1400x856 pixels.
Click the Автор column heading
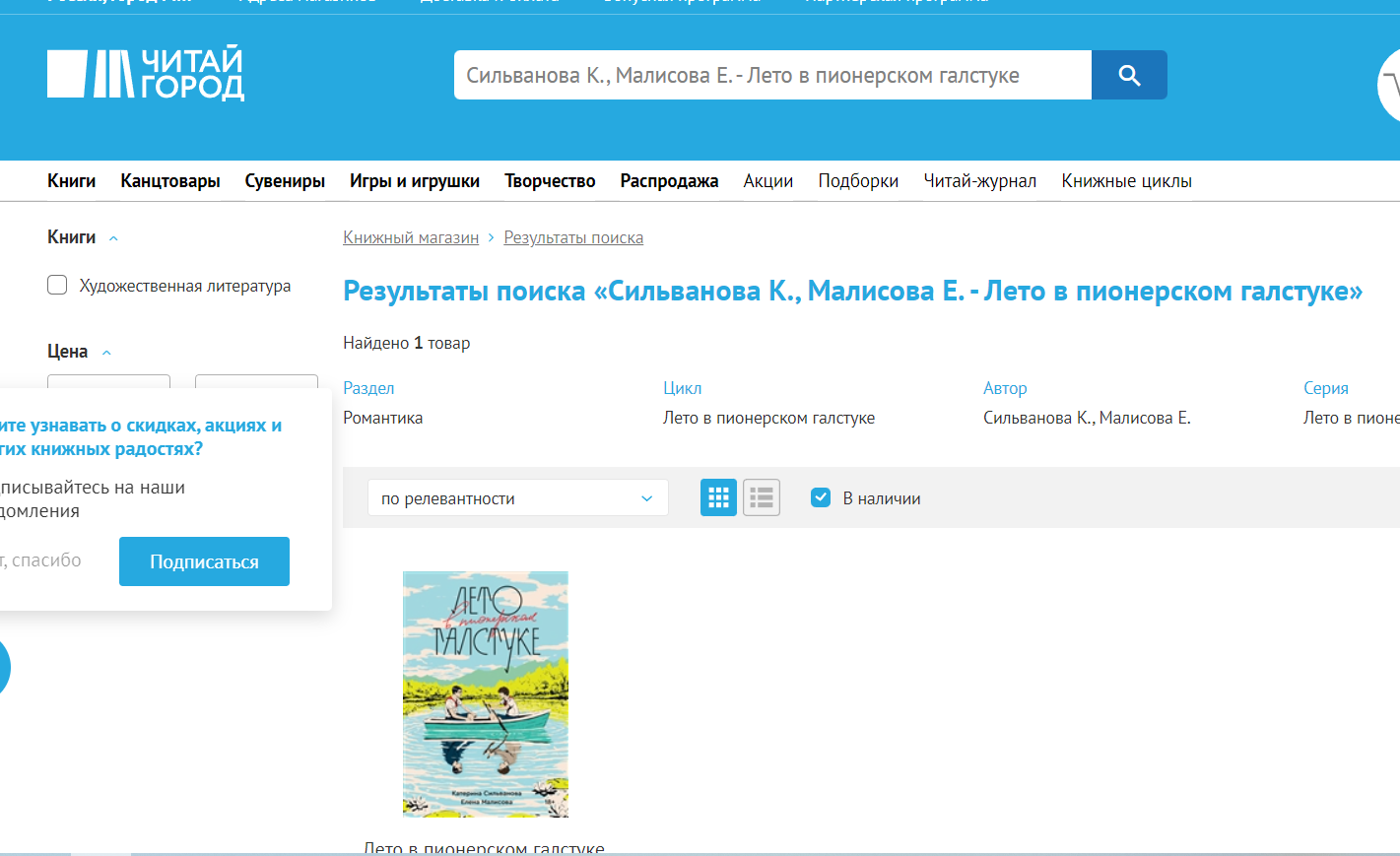[x=1005, y=388]
